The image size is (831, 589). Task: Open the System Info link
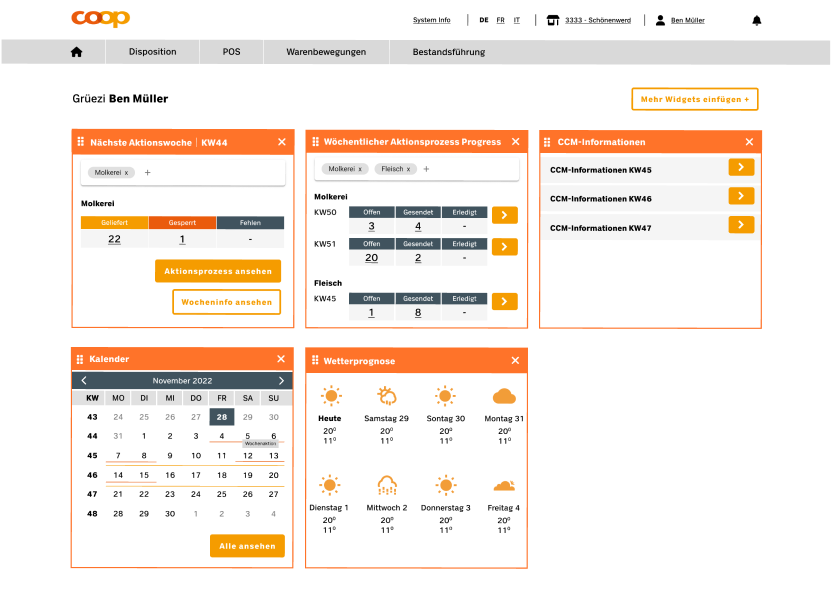point(431,20)
